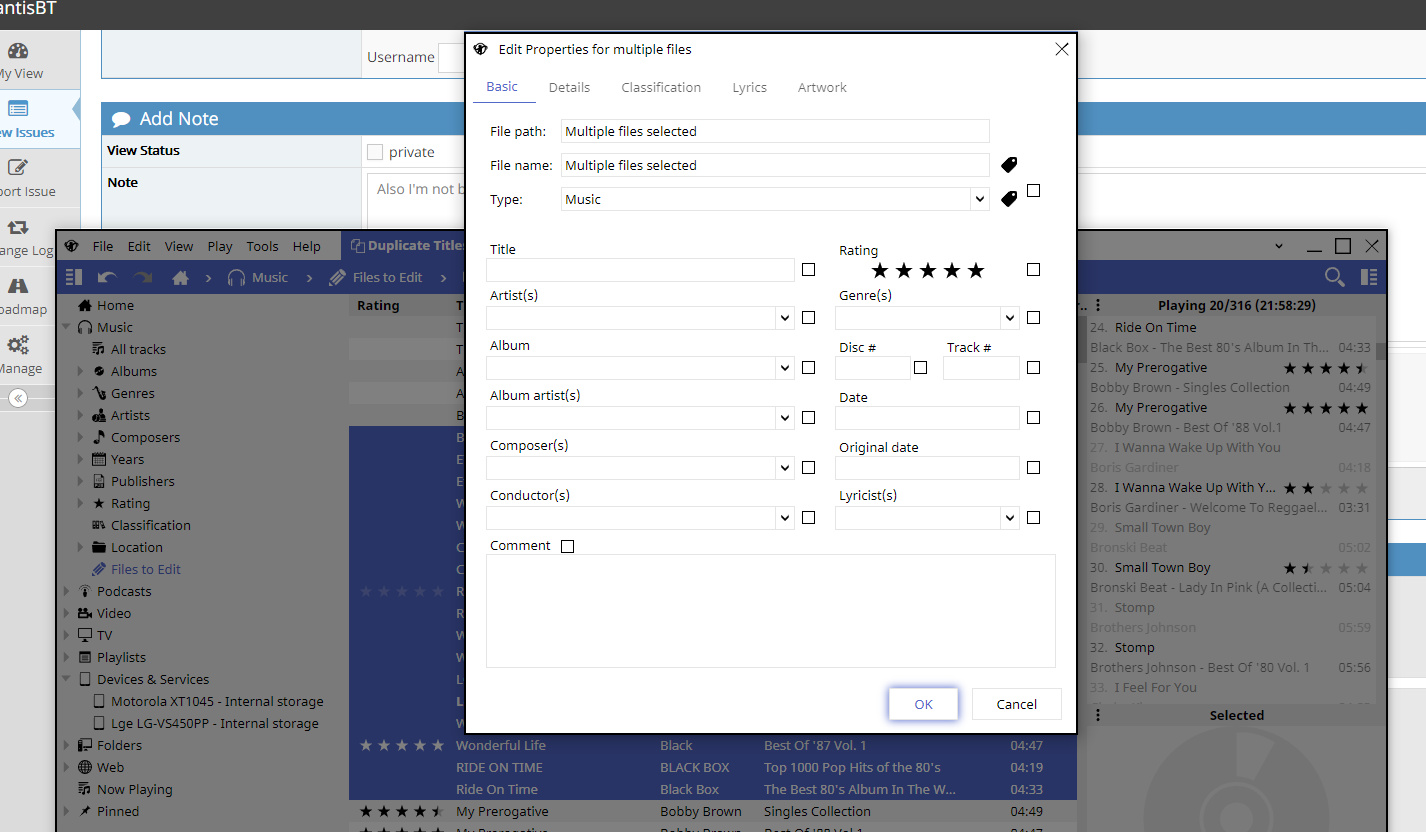The image size is (1426, 832).
Task: Open the Type dropdown showing Music
Action: coord(775,200)
